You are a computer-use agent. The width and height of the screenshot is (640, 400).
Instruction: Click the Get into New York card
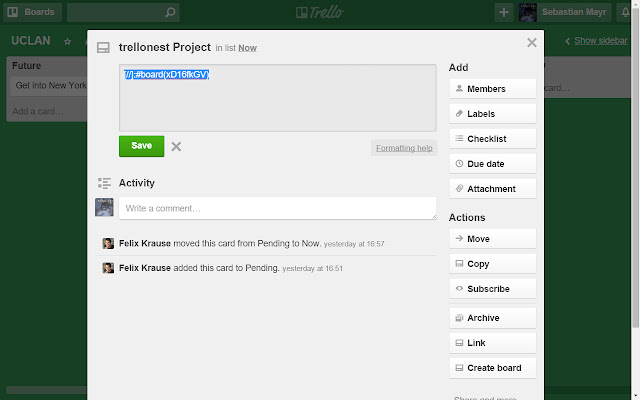pyautogui.click(x=49, y=86)
